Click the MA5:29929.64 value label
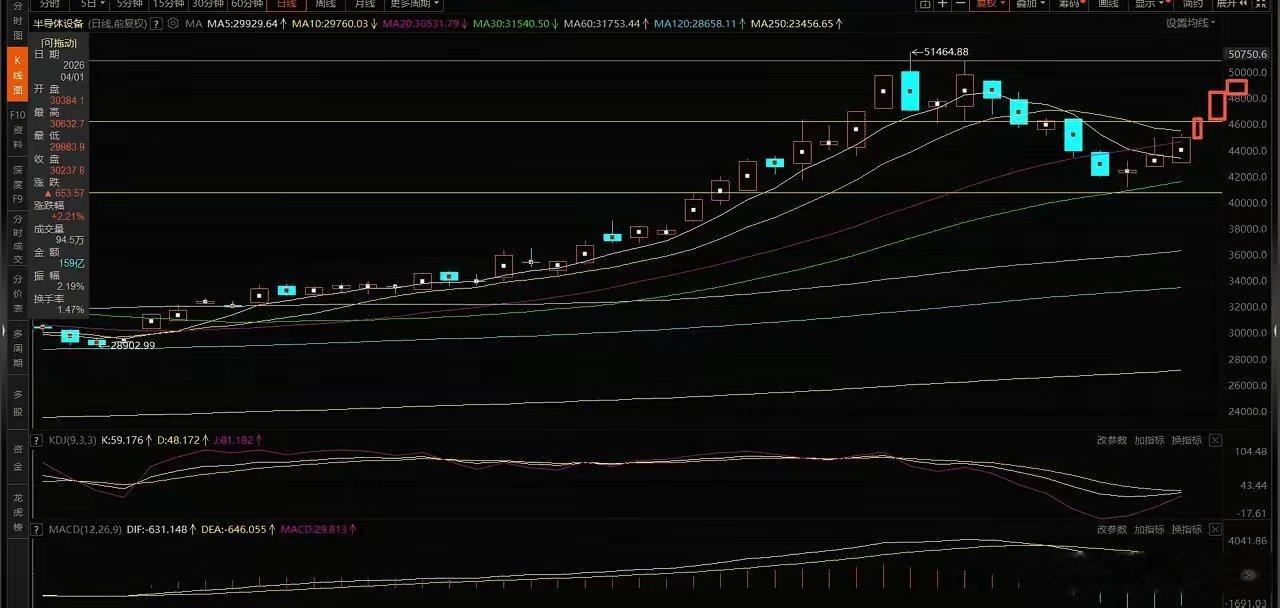1280x608 pixels. click(x=245, y=23)
